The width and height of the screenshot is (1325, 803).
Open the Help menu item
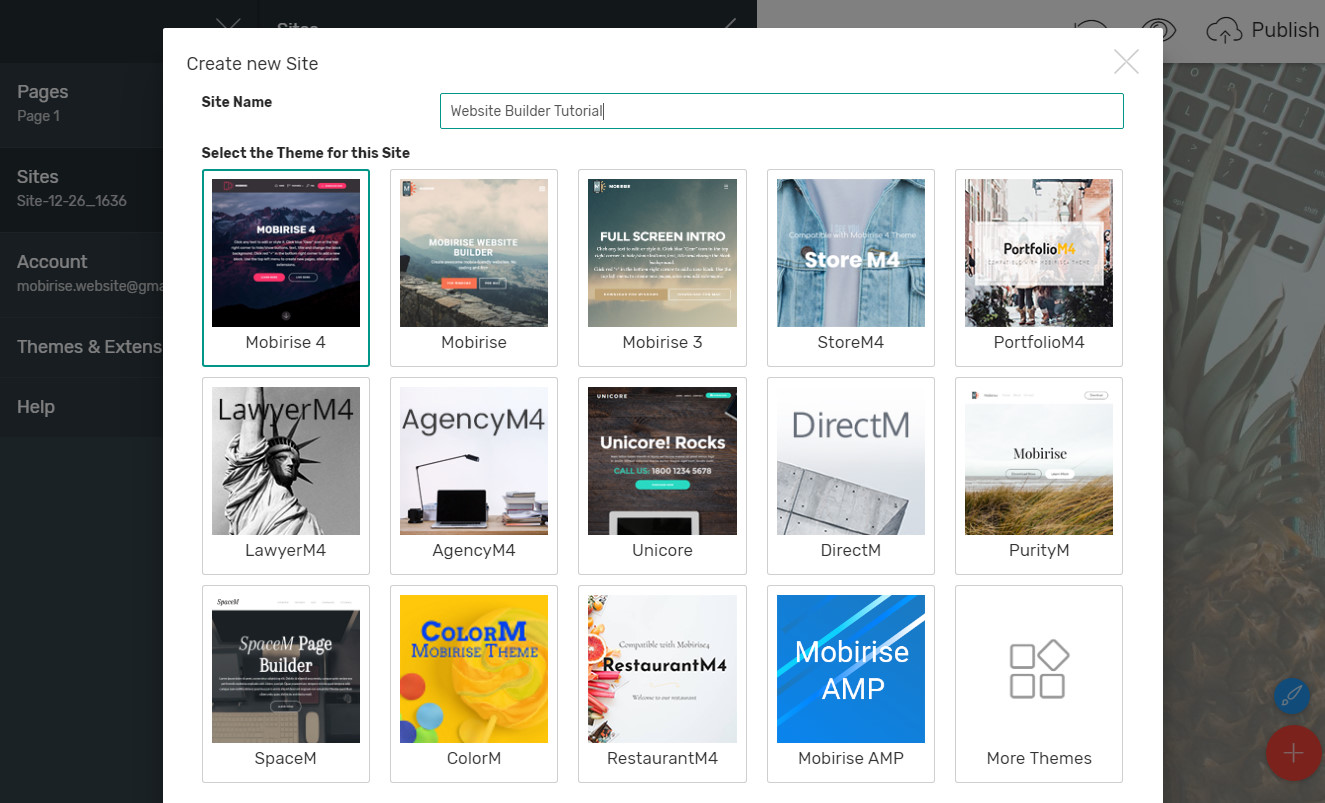[81, 407]
